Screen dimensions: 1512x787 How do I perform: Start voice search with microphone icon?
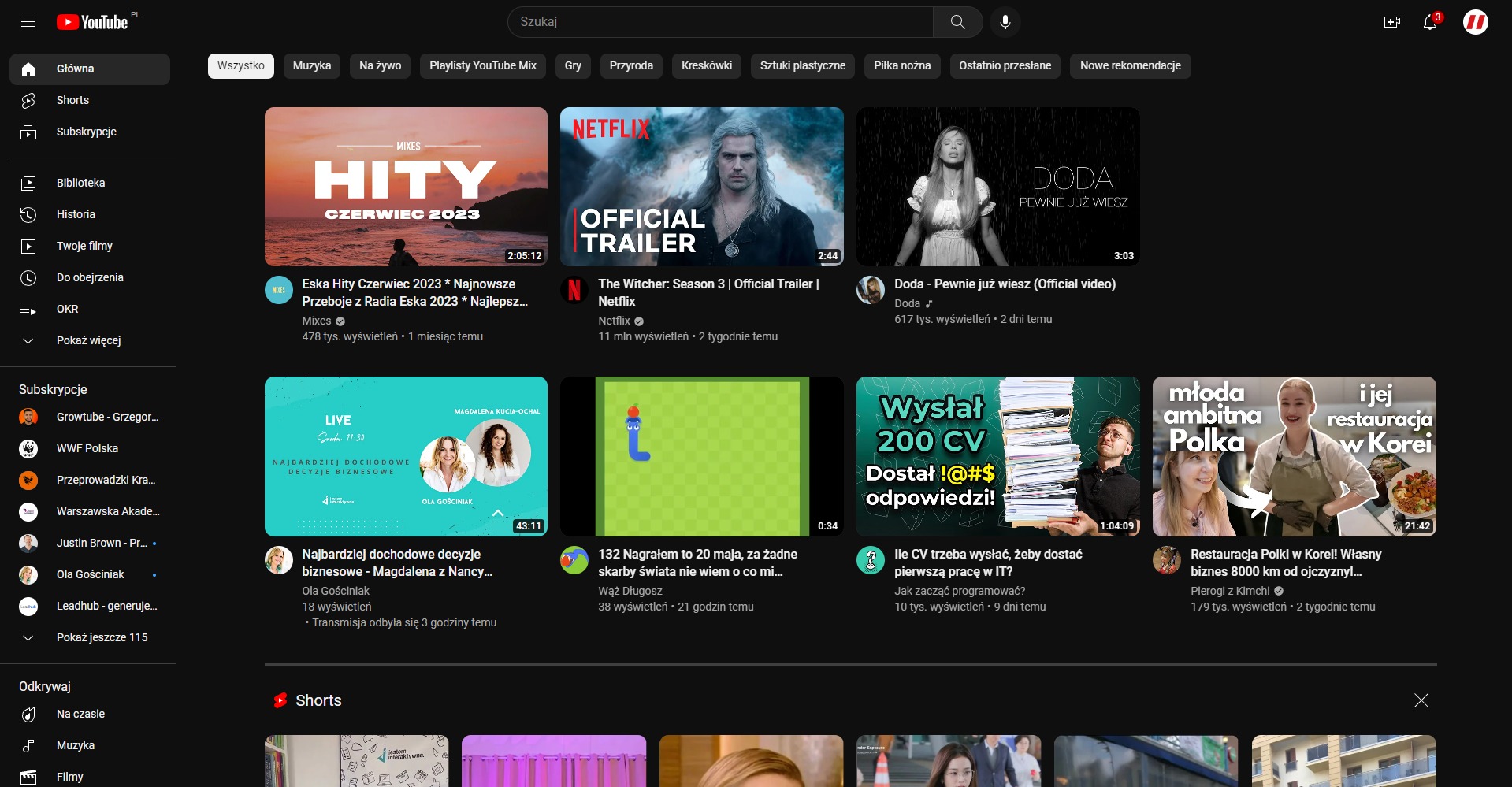[1005, 22]
